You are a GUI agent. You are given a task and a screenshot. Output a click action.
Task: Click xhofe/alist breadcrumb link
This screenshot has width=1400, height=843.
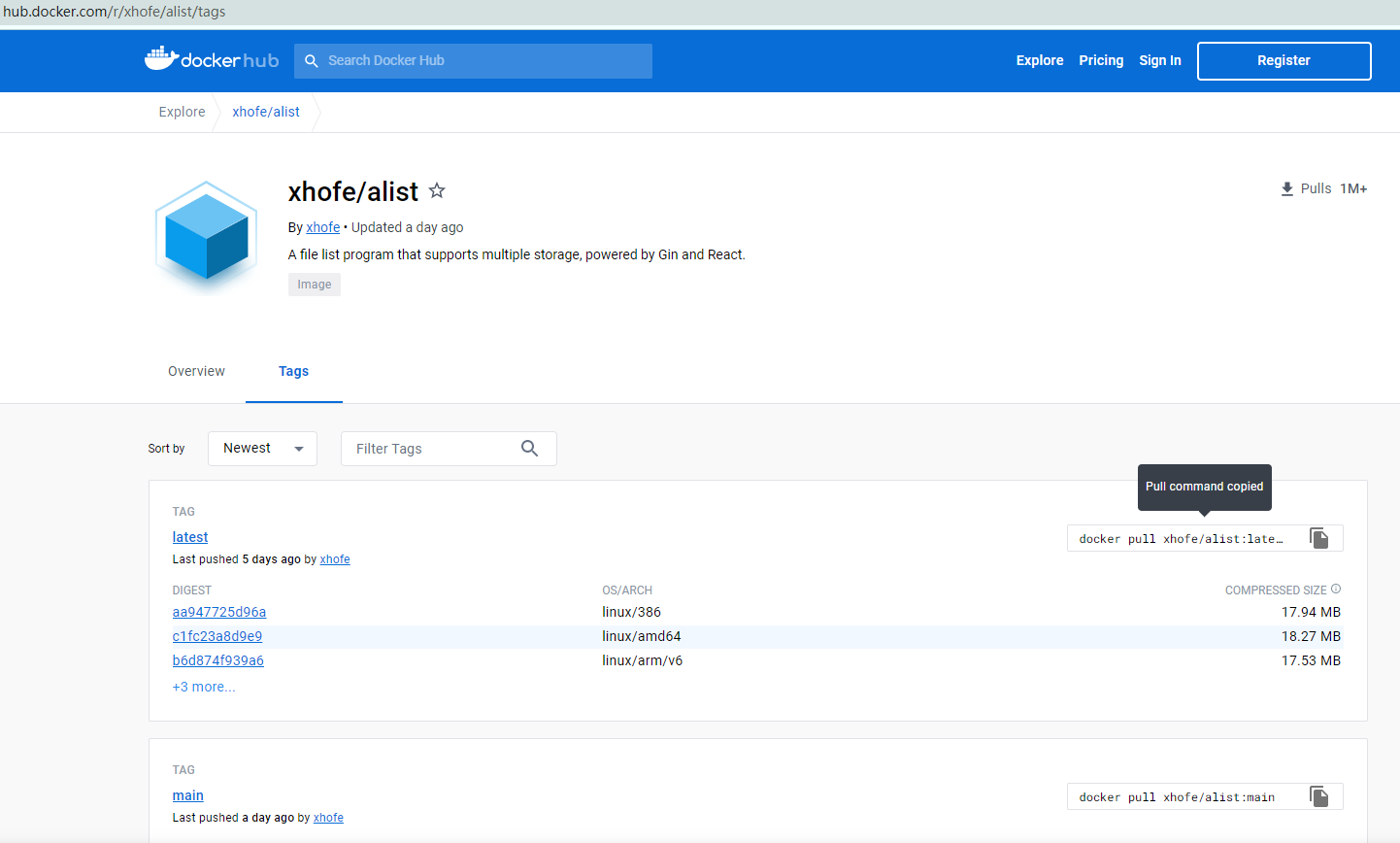[x=266, y=112]
